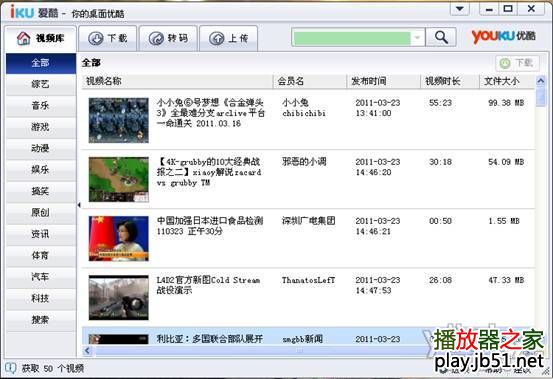Select the 动漫 category

41,148
